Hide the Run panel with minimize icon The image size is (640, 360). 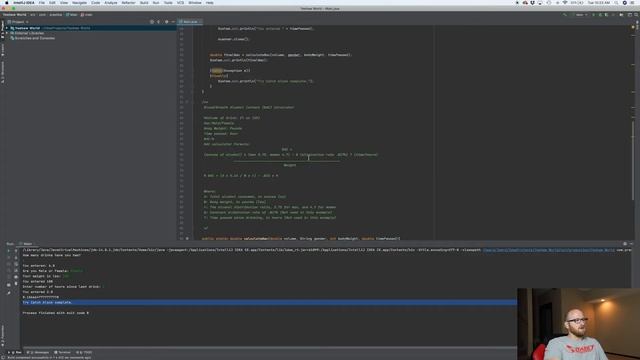pyautogui.click(x=631, y=244)
